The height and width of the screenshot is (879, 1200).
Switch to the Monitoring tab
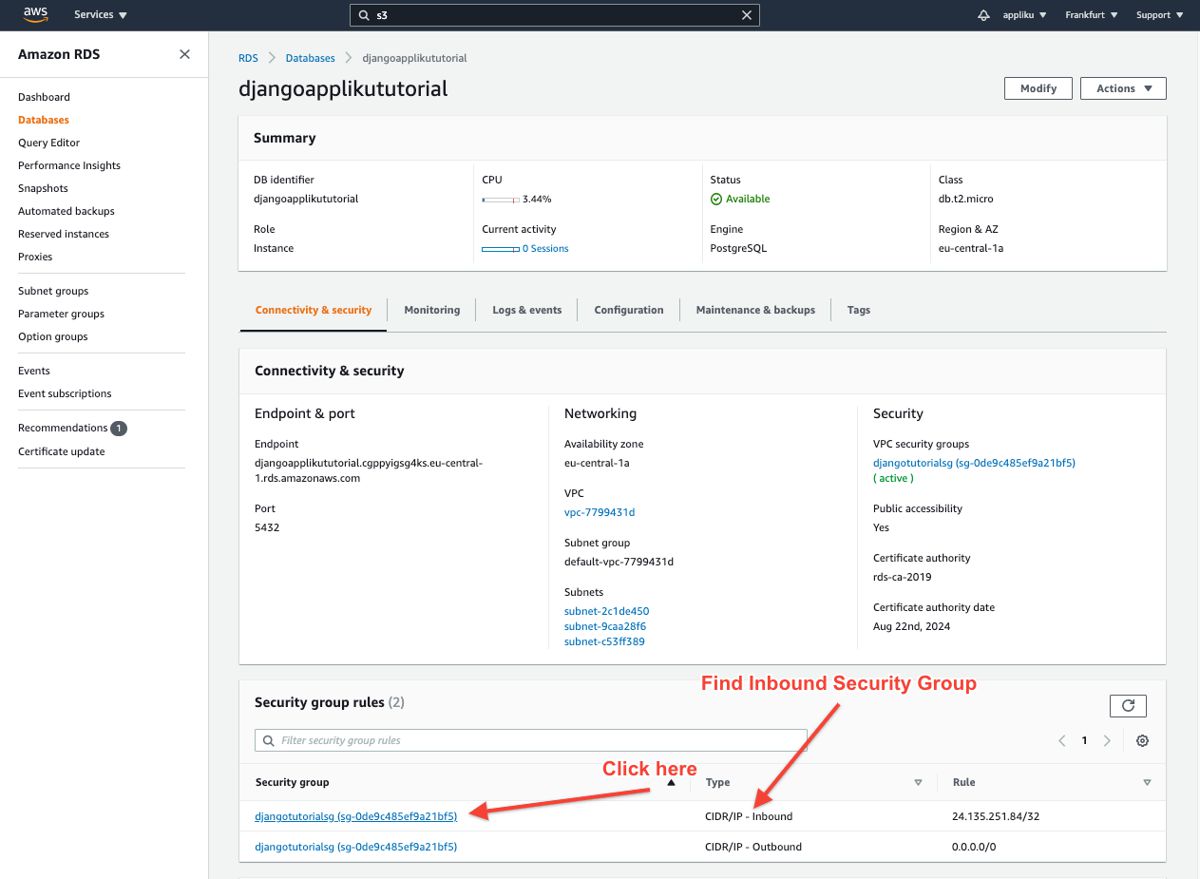[432, 310]
